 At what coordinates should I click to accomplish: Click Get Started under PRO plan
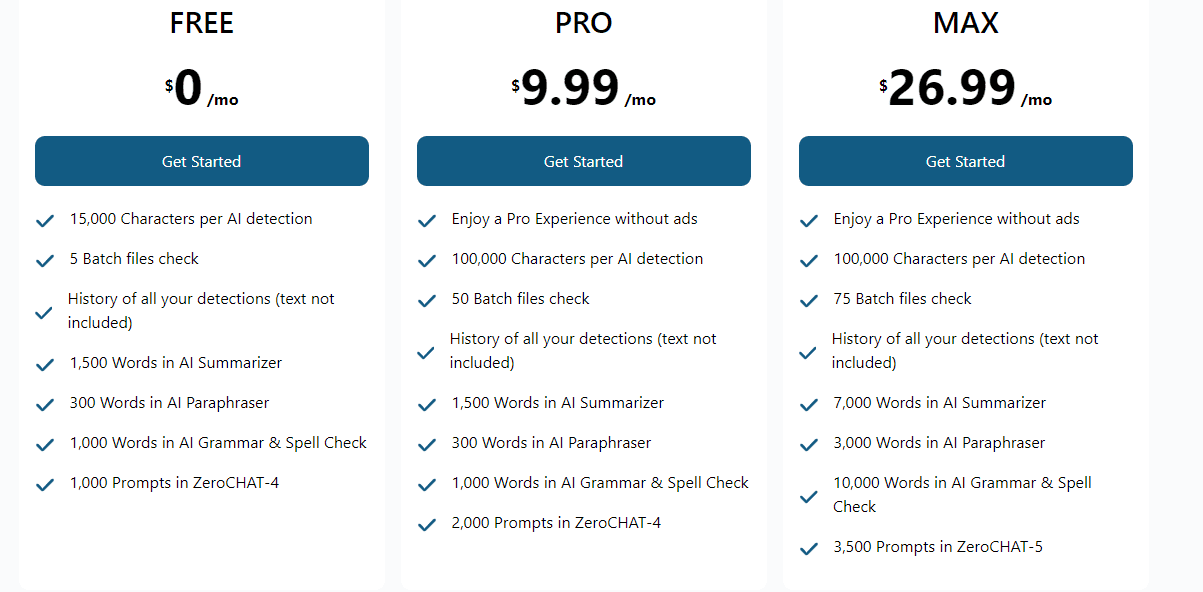pyautogui.click(x=584, y=161)
